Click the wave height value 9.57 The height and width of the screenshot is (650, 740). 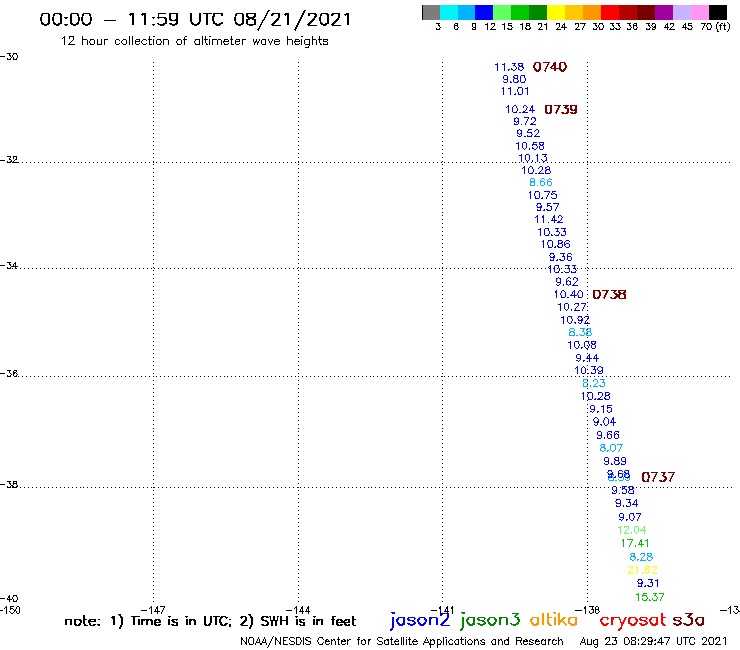[547, 207]
